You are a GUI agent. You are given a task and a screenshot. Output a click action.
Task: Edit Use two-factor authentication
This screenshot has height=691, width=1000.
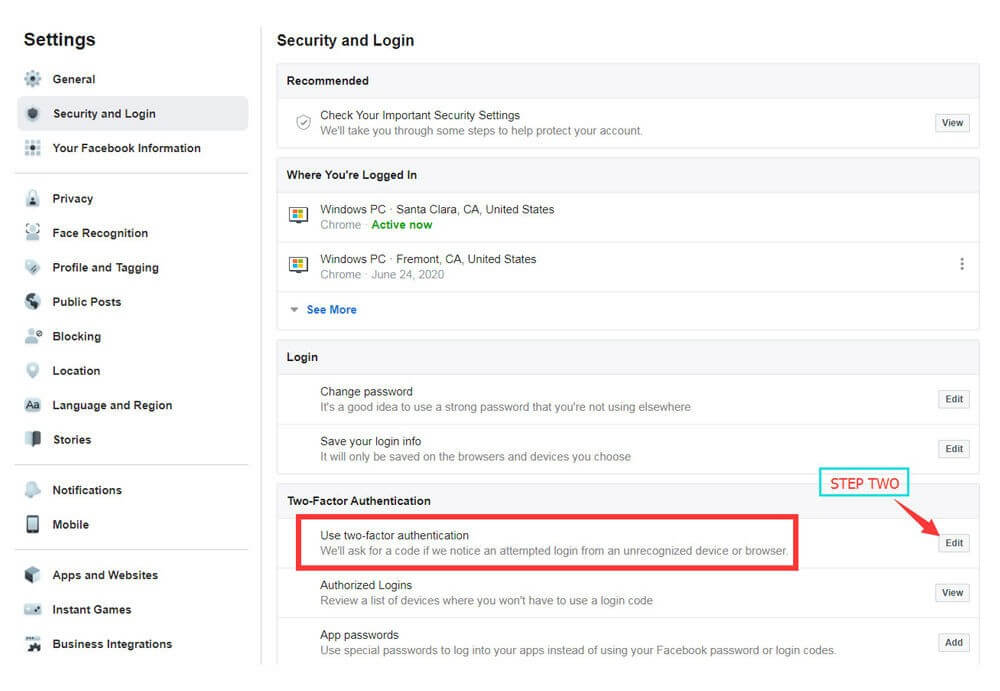953,543
